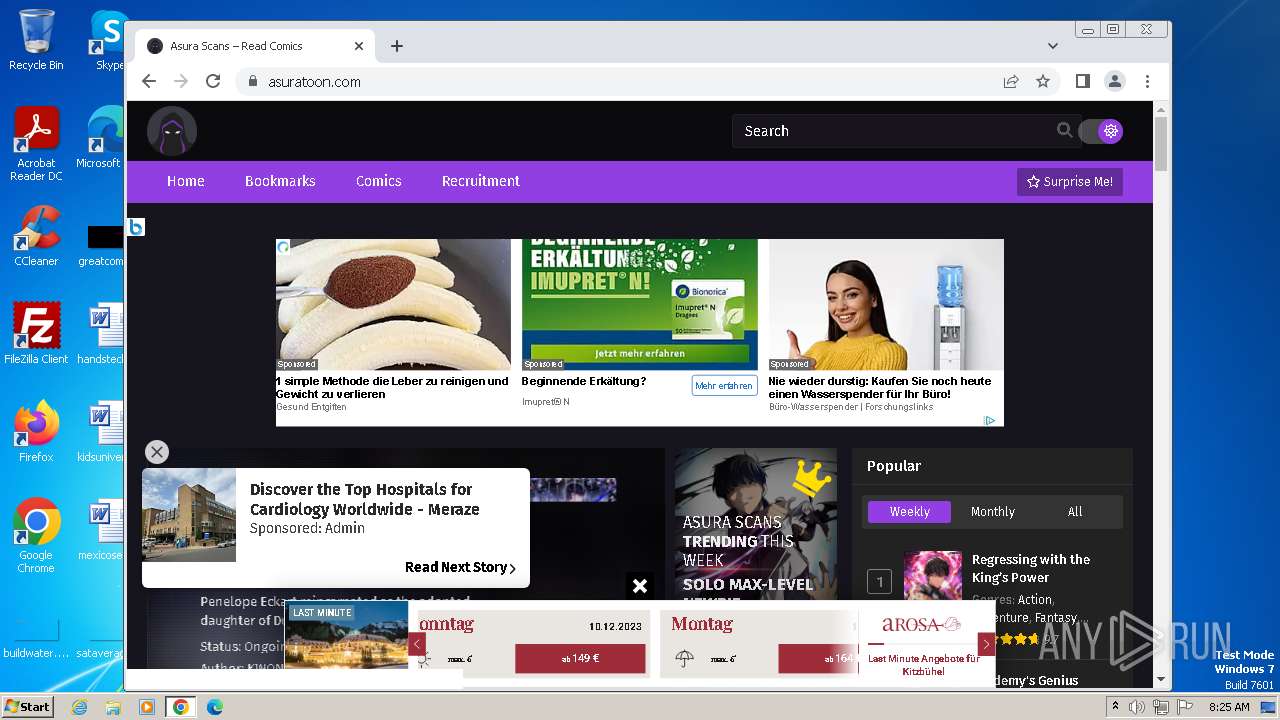
Task: Open the Recruitment menu item
Action: pyautogui.click(x=481, y=181)
